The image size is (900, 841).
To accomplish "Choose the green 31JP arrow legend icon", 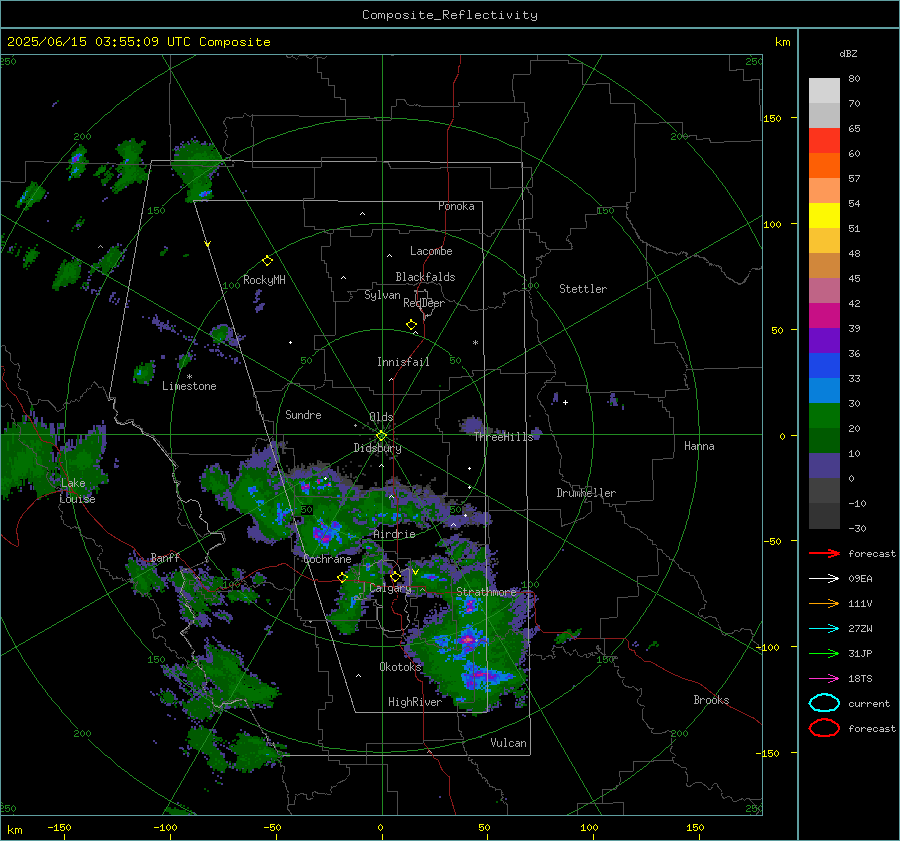I will coord(824,653).
